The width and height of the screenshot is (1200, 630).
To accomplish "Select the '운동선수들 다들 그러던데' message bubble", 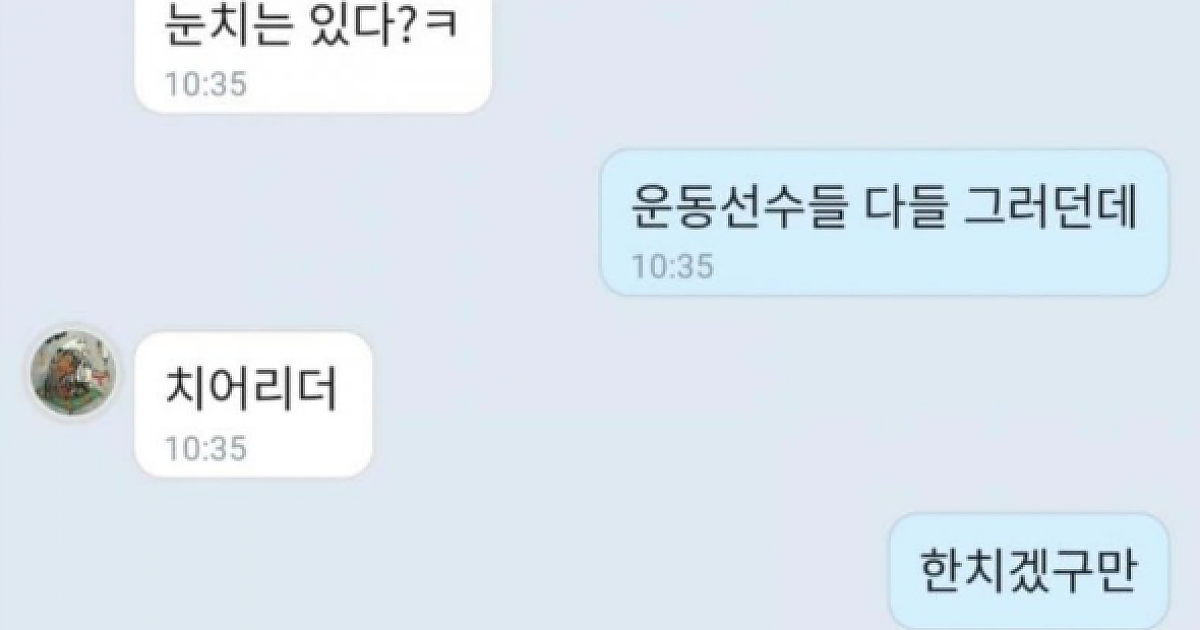I will [884, 223].
